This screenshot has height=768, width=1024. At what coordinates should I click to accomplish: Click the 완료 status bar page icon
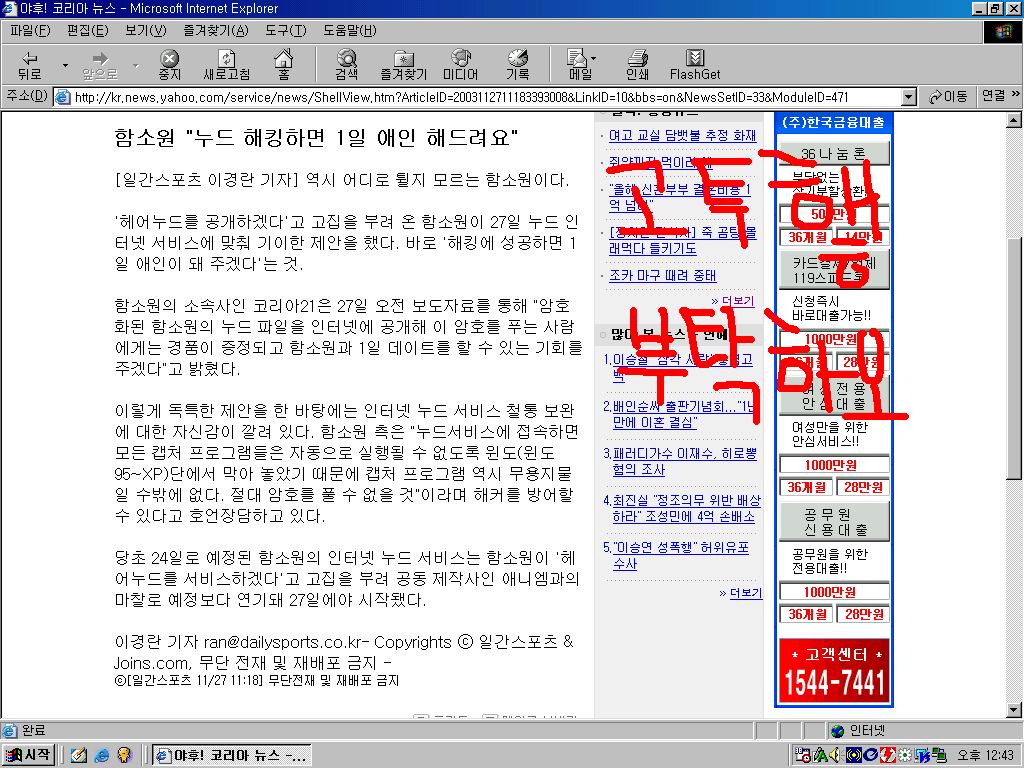(10, 731)
